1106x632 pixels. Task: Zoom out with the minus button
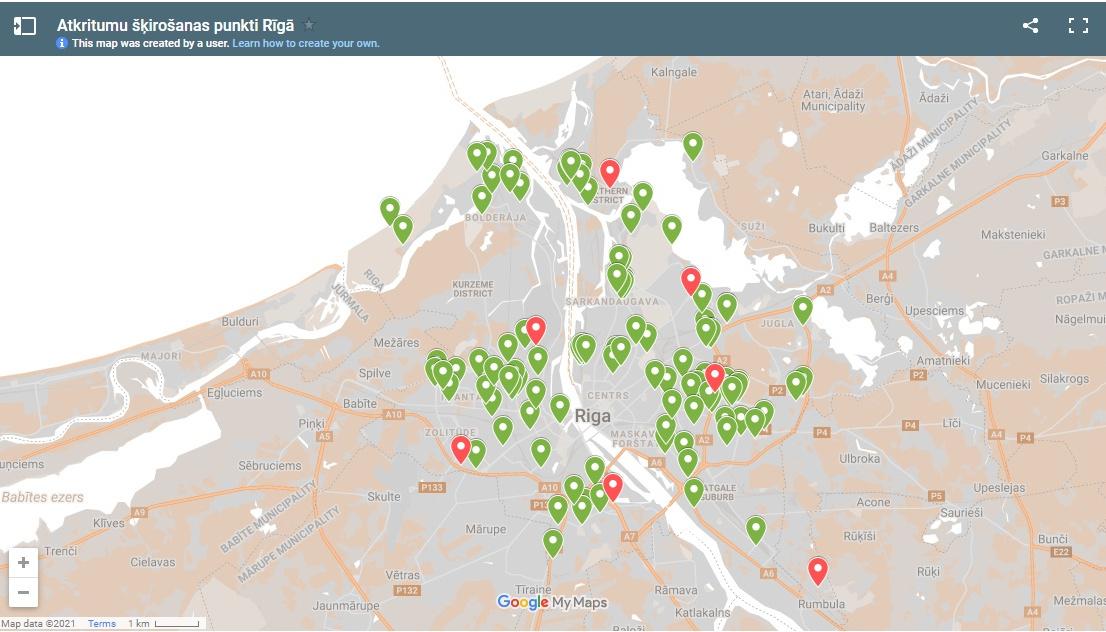tap(23, 592)
